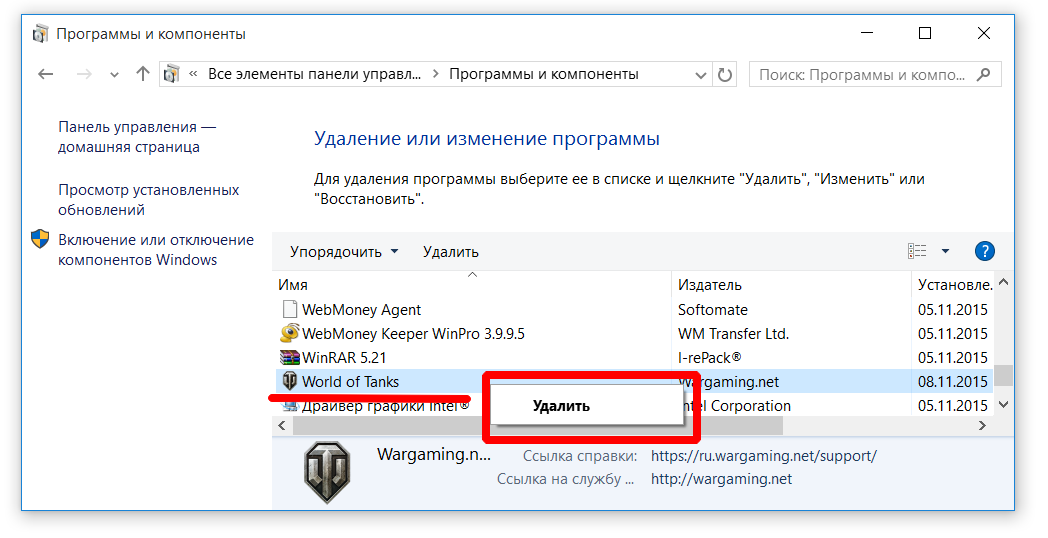Click the up-one-level arrow icon
The height and width of the screenshot is (538, 1048).
[x=142, y=74]
